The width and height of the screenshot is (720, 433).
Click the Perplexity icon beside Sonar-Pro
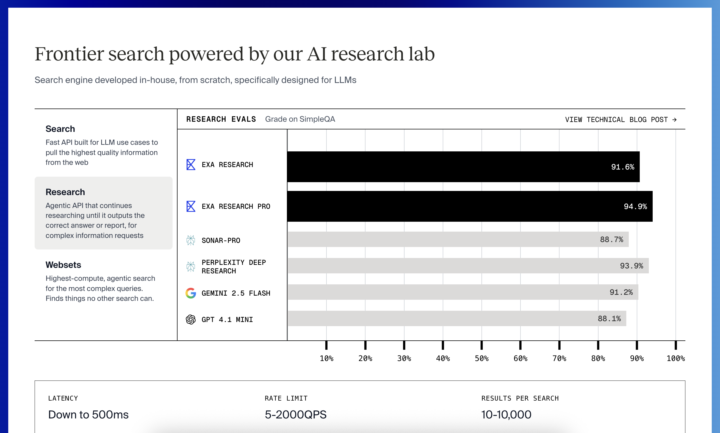pyautogui.click(x=191, y=240)
